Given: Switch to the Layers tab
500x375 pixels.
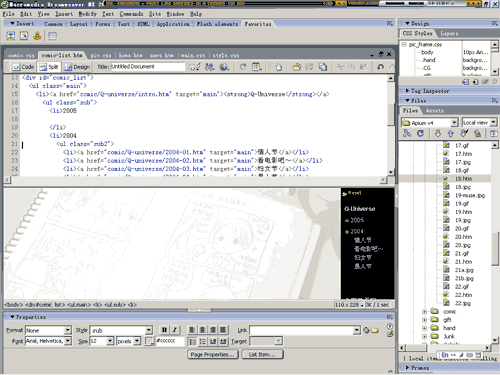Looking at the screenshot, I should pyautogui.click(x=449, y=33).
